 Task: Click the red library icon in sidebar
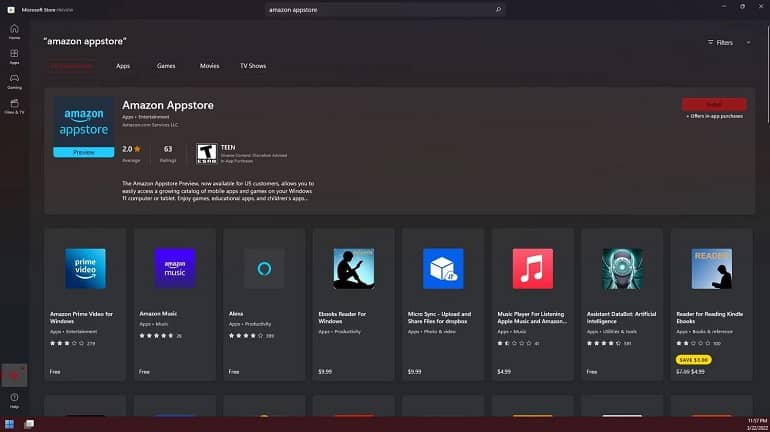point(14,376)
